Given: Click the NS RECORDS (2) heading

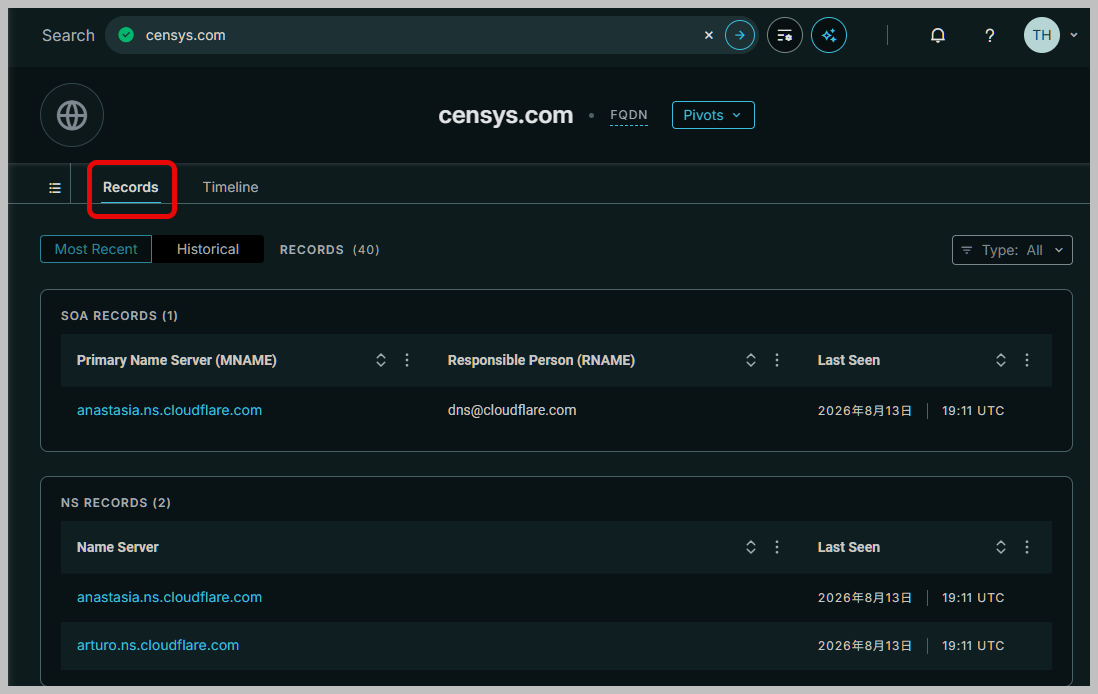Looking at the screenshot, I should pos(116,503).
